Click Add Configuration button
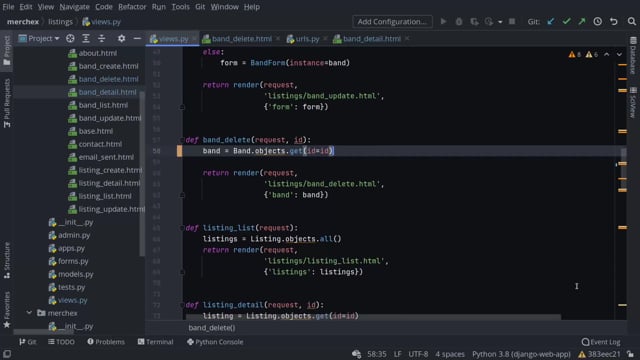Image resolution: width=640 pixels, height=360 pixels. tap(392, 22)
